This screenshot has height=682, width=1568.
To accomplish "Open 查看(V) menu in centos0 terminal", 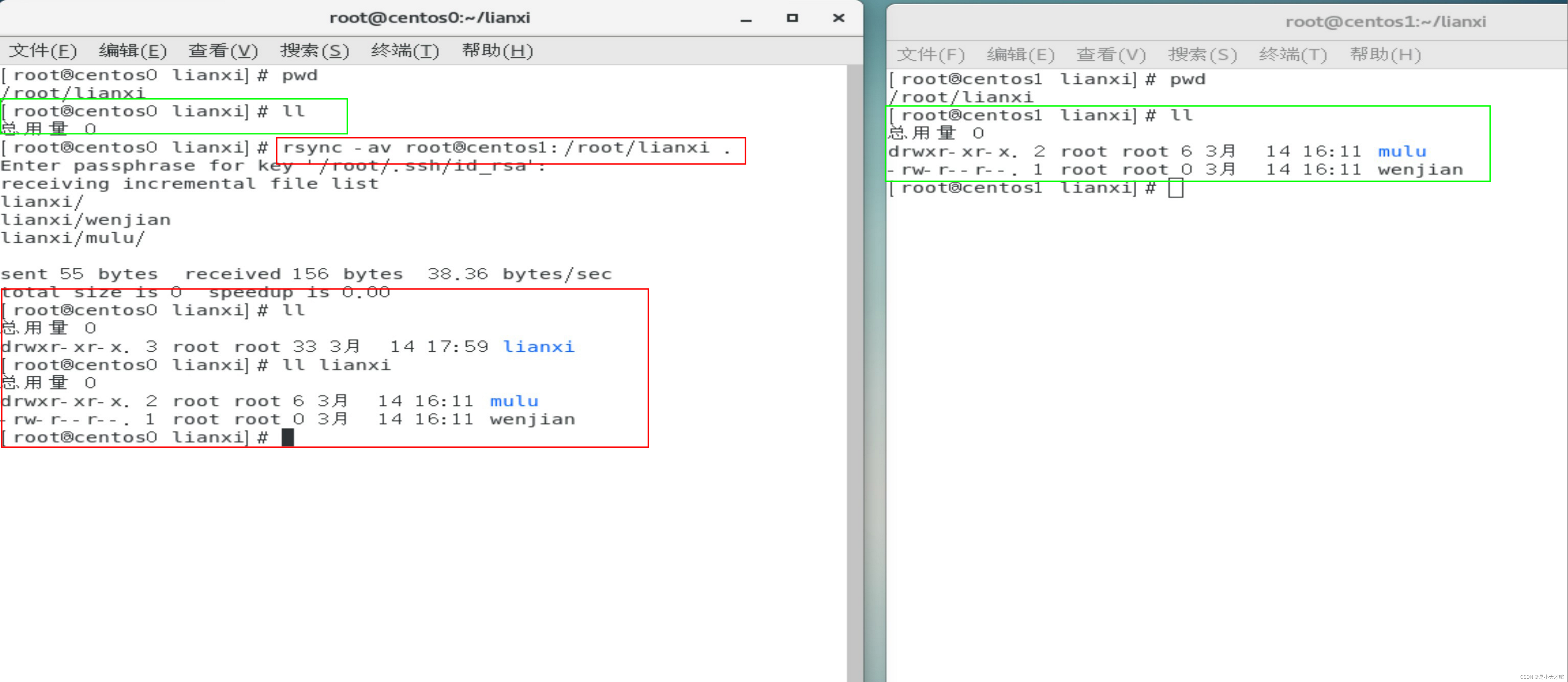I will click(x=223, y=51).
